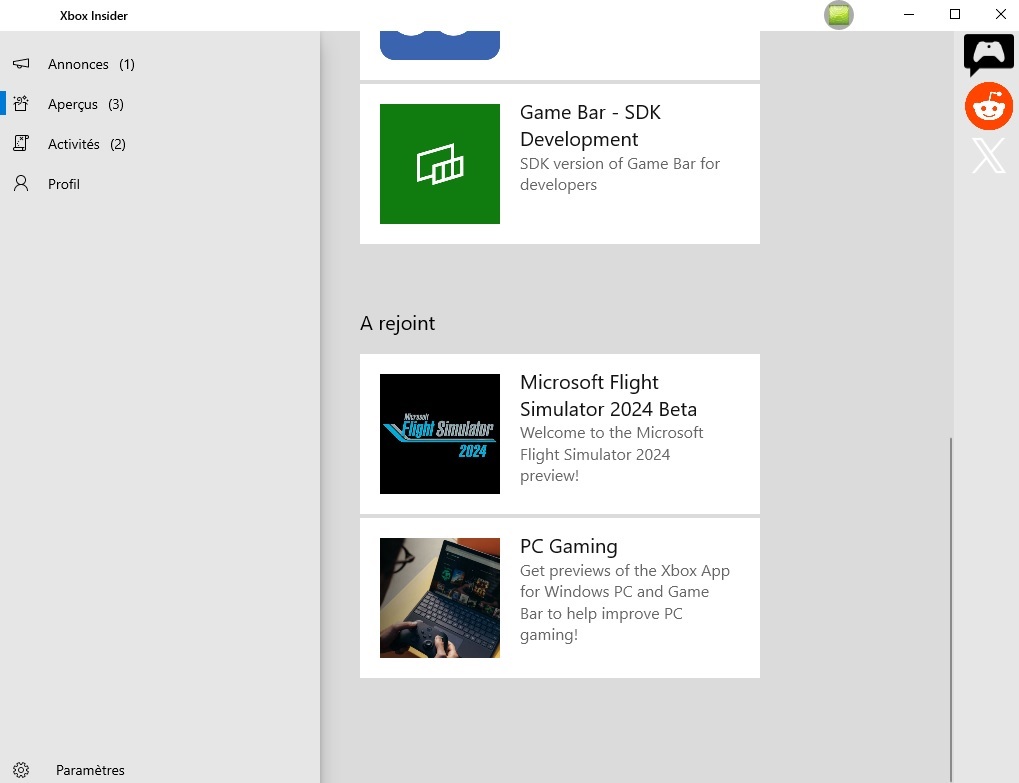The height and width of the screenshot is (783, 1019).
Task: Click the partially visible blue preview tile
Action: [x=440, y=45]
